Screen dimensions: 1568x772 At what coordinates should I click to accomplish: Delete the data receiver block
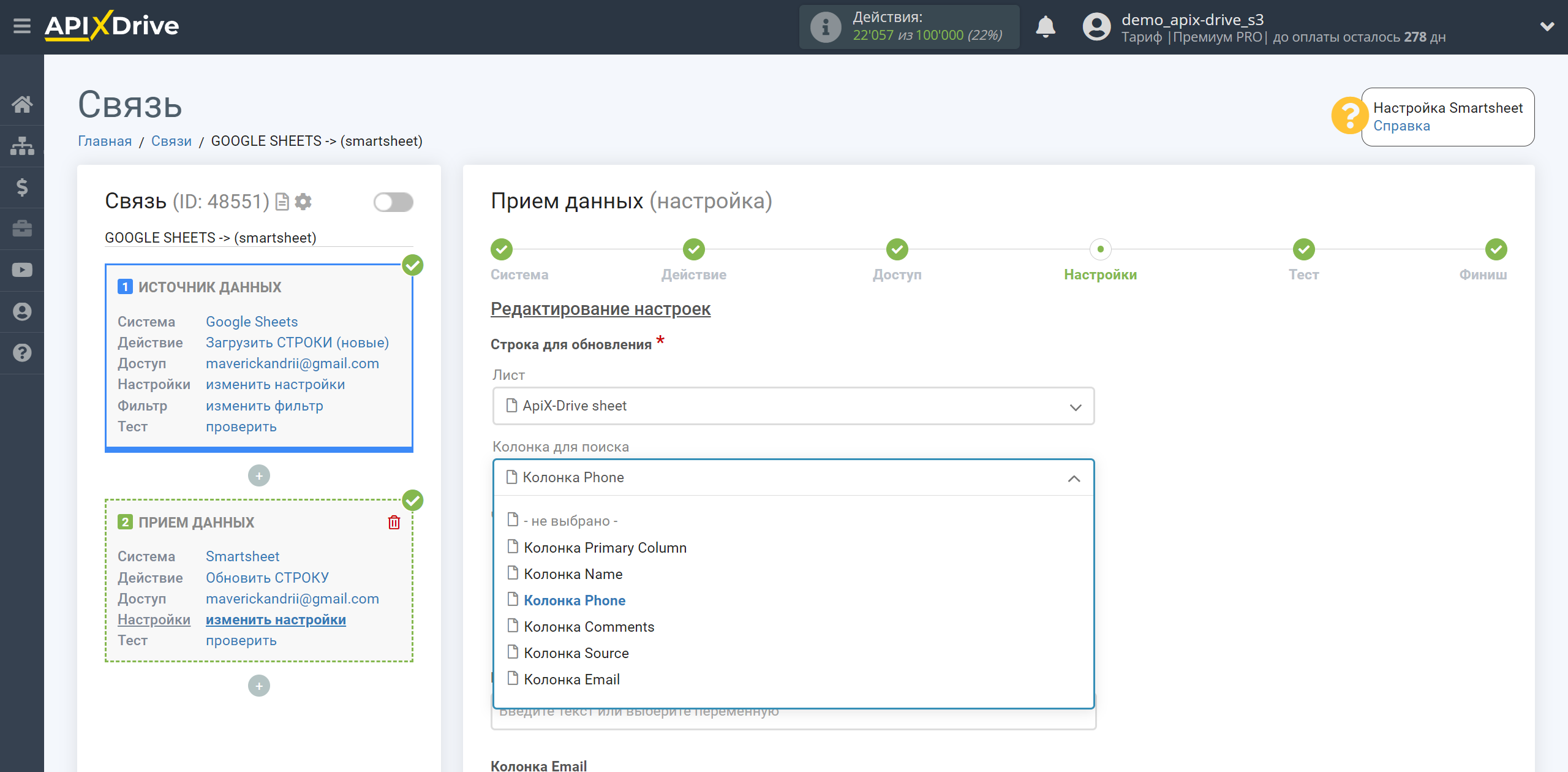[394, 522]
